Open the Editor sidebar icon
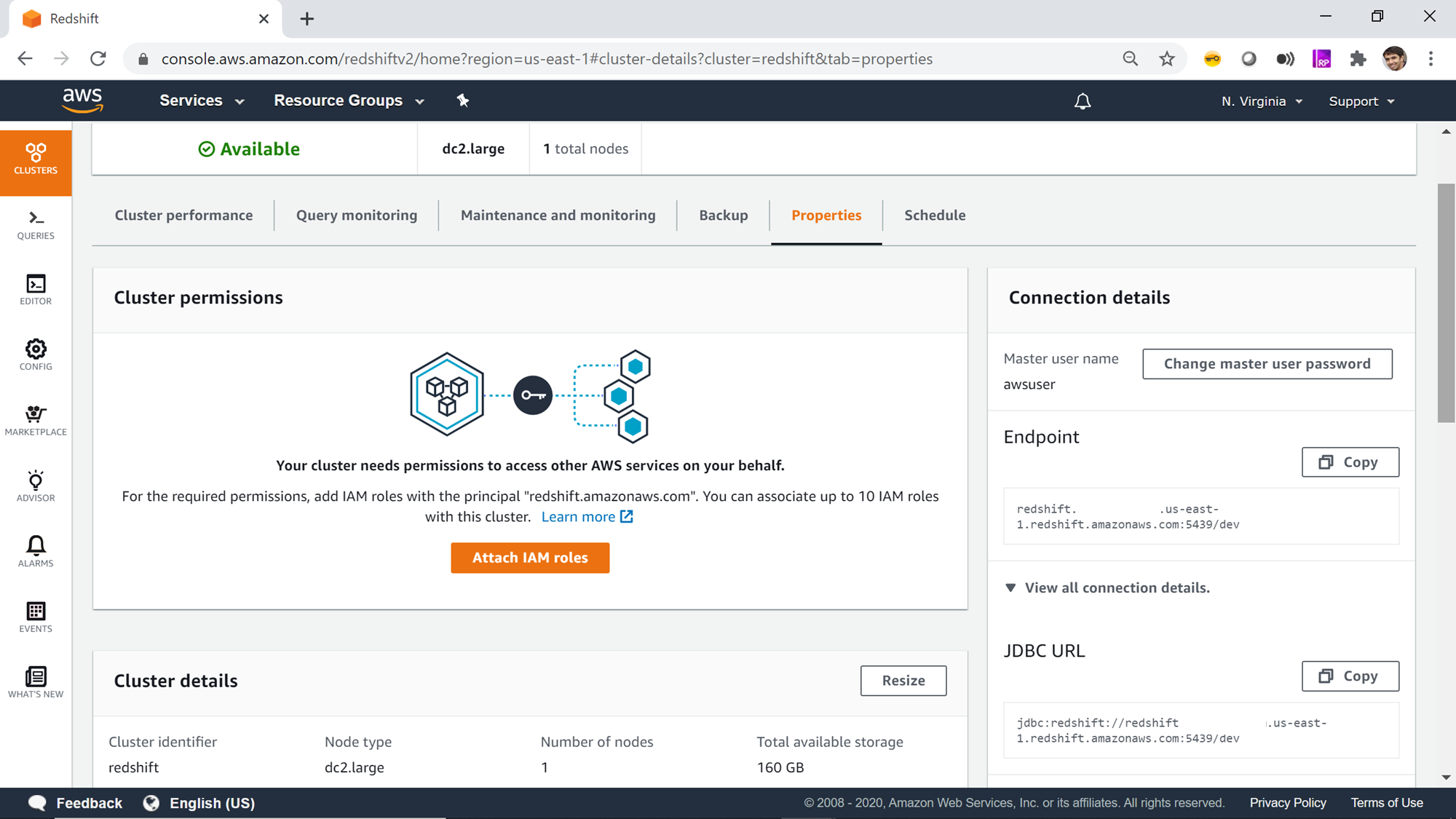The width and height of the screenshot is (1456, 819). point(36,290)
